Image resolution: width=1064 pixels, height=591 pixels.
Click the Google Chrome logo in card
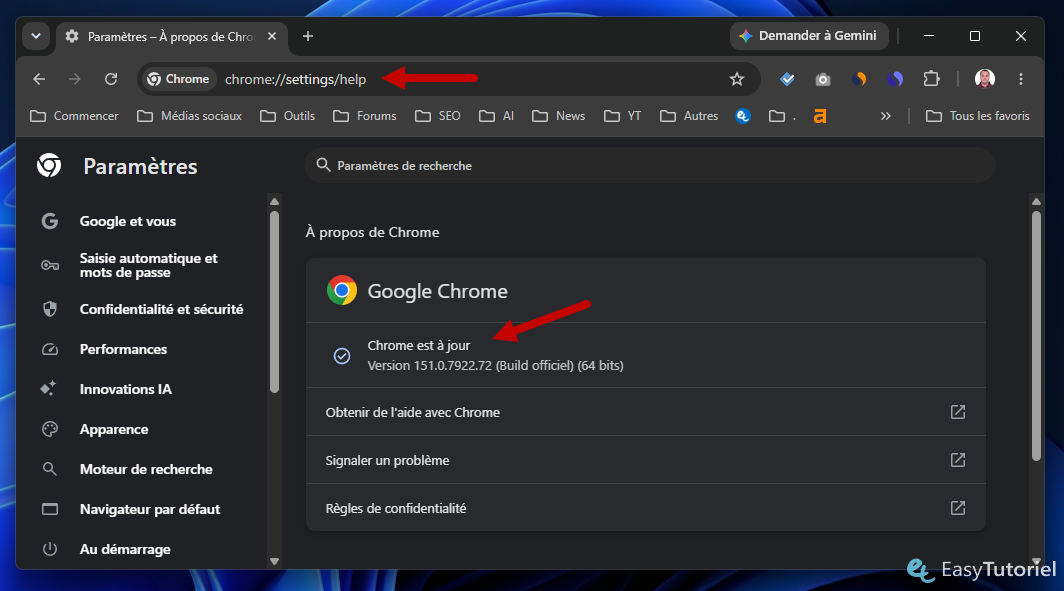coord(342,290)
